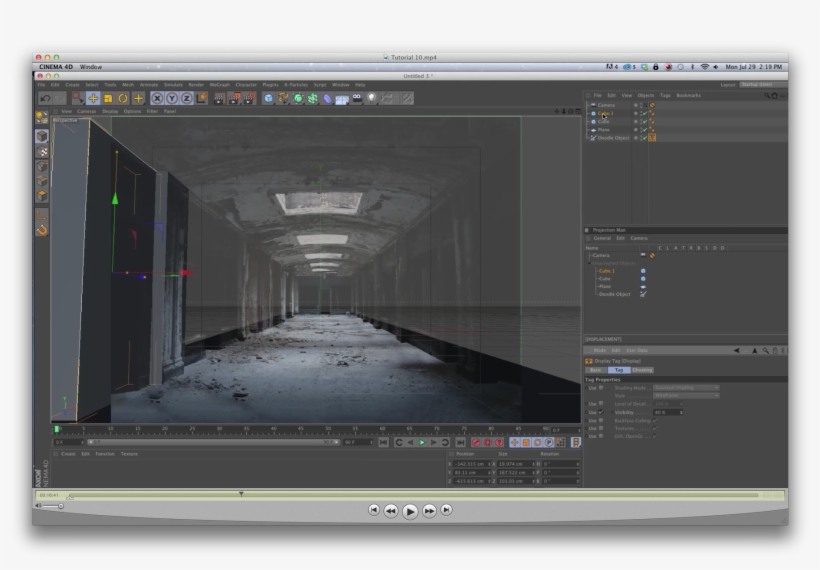Open Object Manager Tags menu
The width and height of the screenshot is (820, 570).
pos(665,96)
